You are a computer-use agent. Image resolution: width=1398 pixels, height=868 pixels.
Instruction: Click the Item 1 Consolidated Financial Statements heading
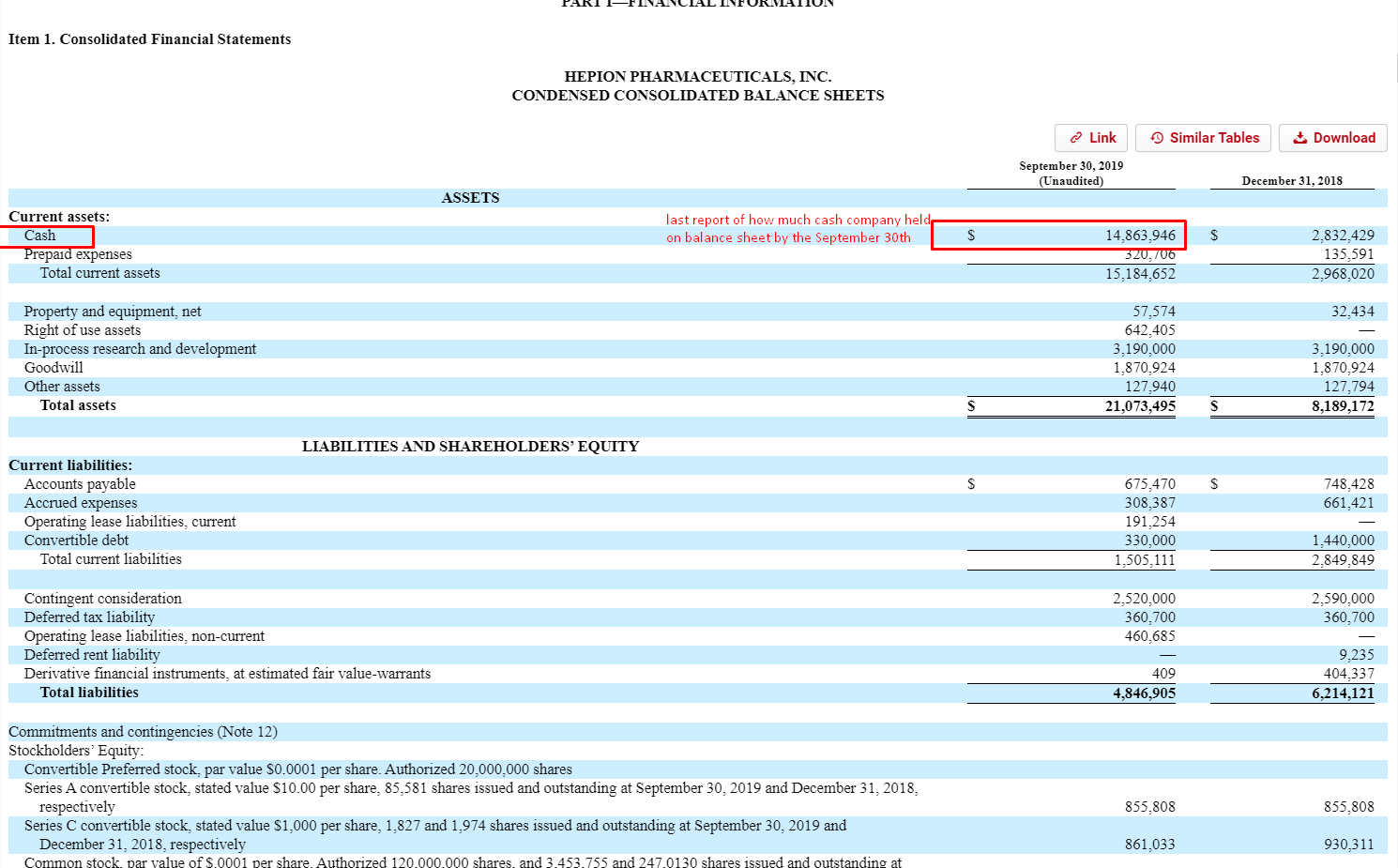(x=150, y=39)
